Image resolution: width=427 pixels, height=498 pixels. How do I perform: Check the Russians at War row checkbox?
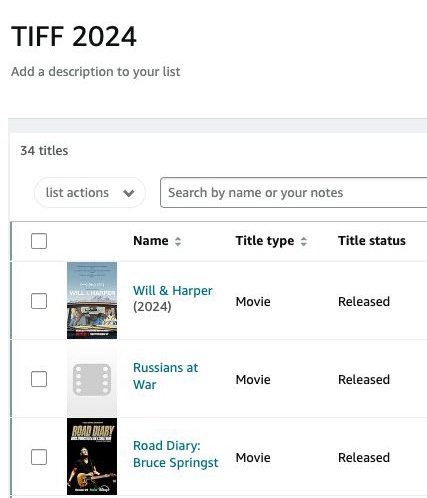[39, 379]
